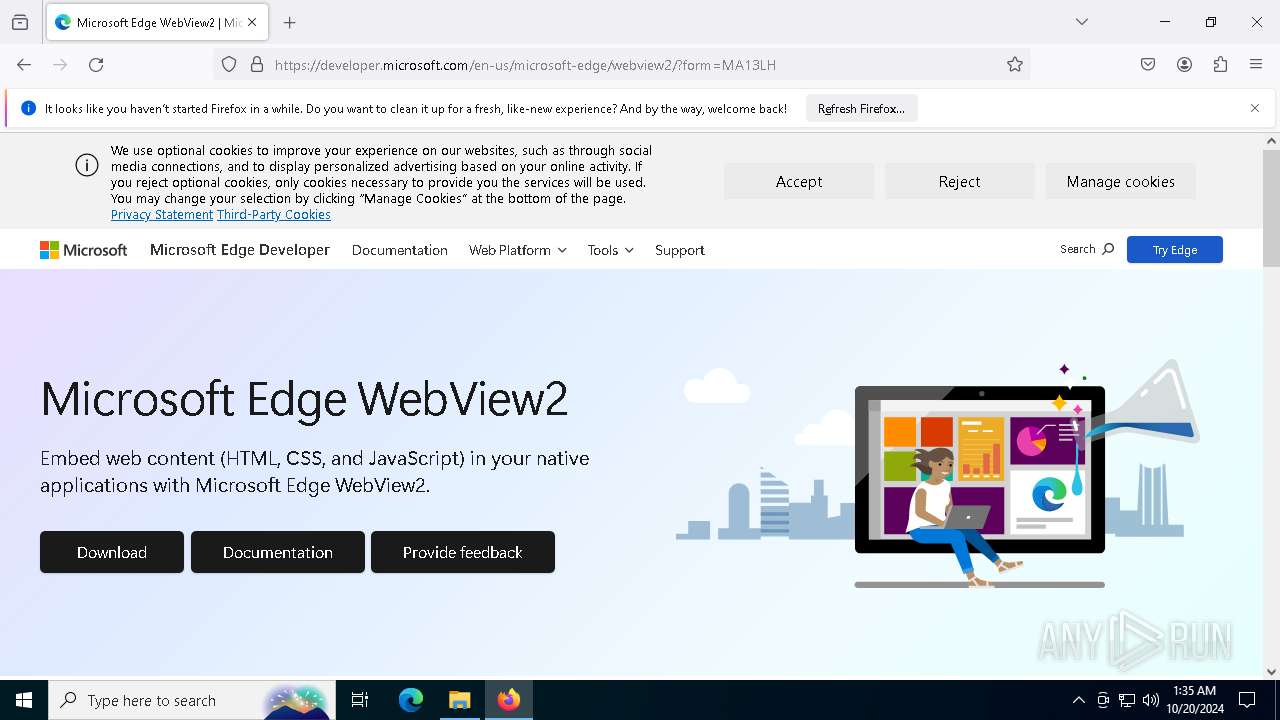The height and width of the screenshot is (720, 1280).
Task: Show hidden system tray icons
Action: pos(1078,700)
